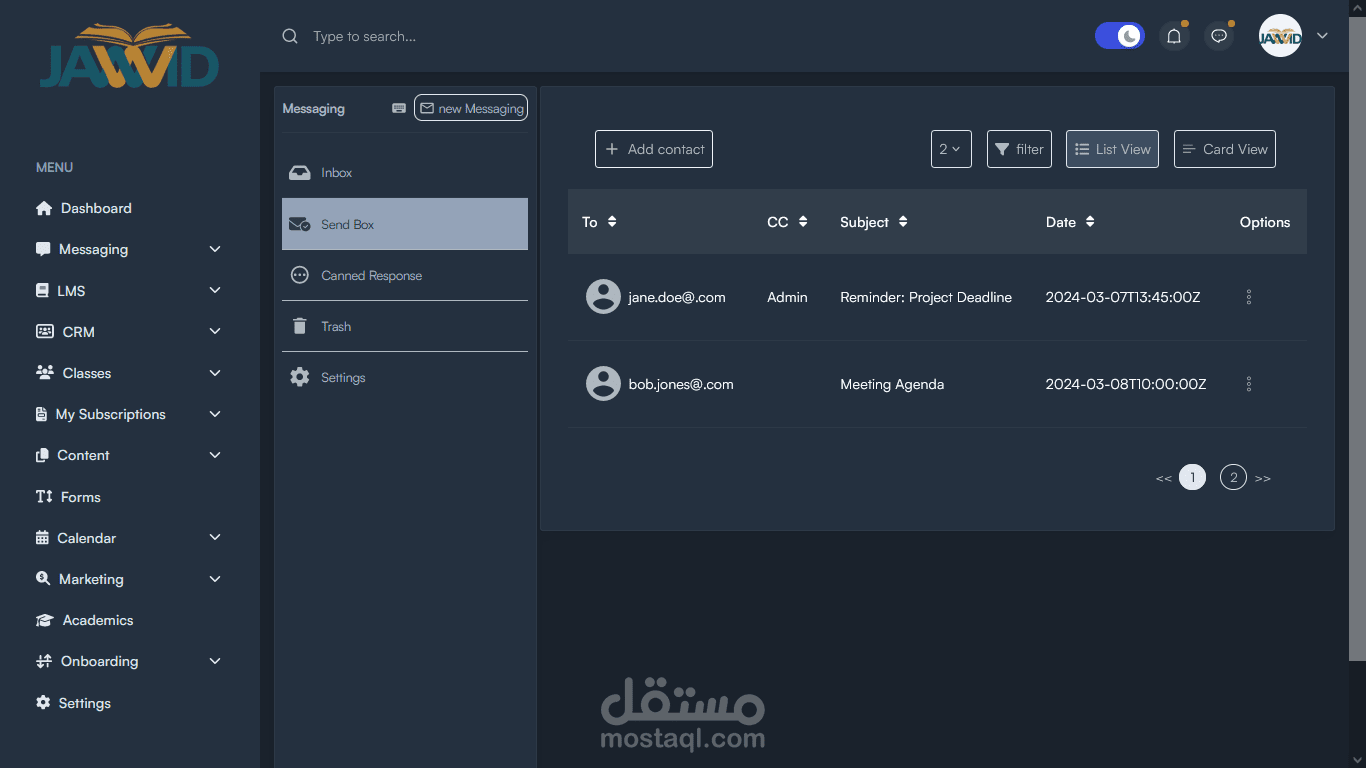Open Forms from sidebar menu

[80, 497]
